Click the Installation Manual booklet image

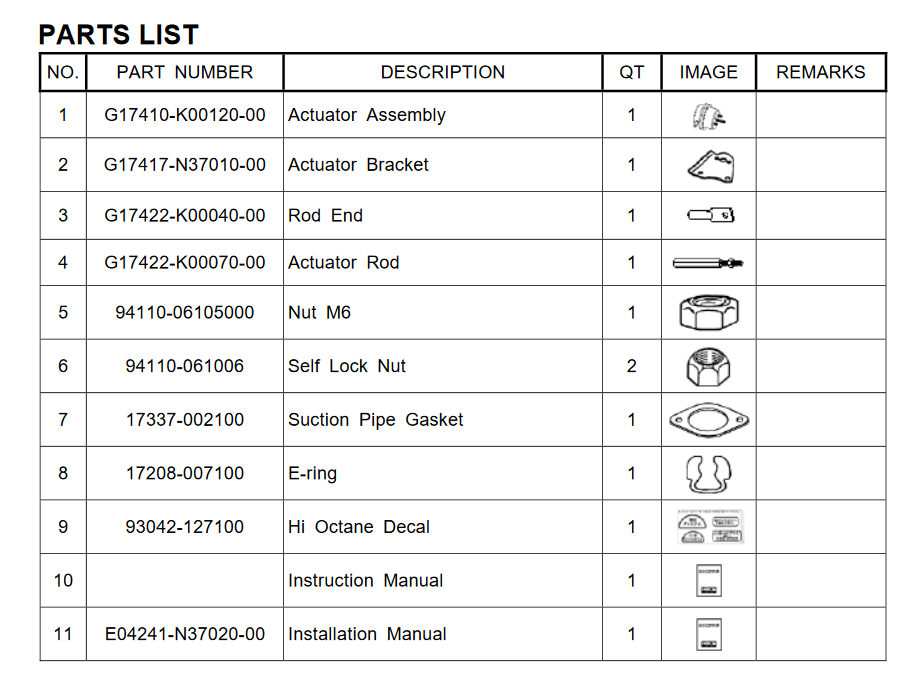point(708,634)
